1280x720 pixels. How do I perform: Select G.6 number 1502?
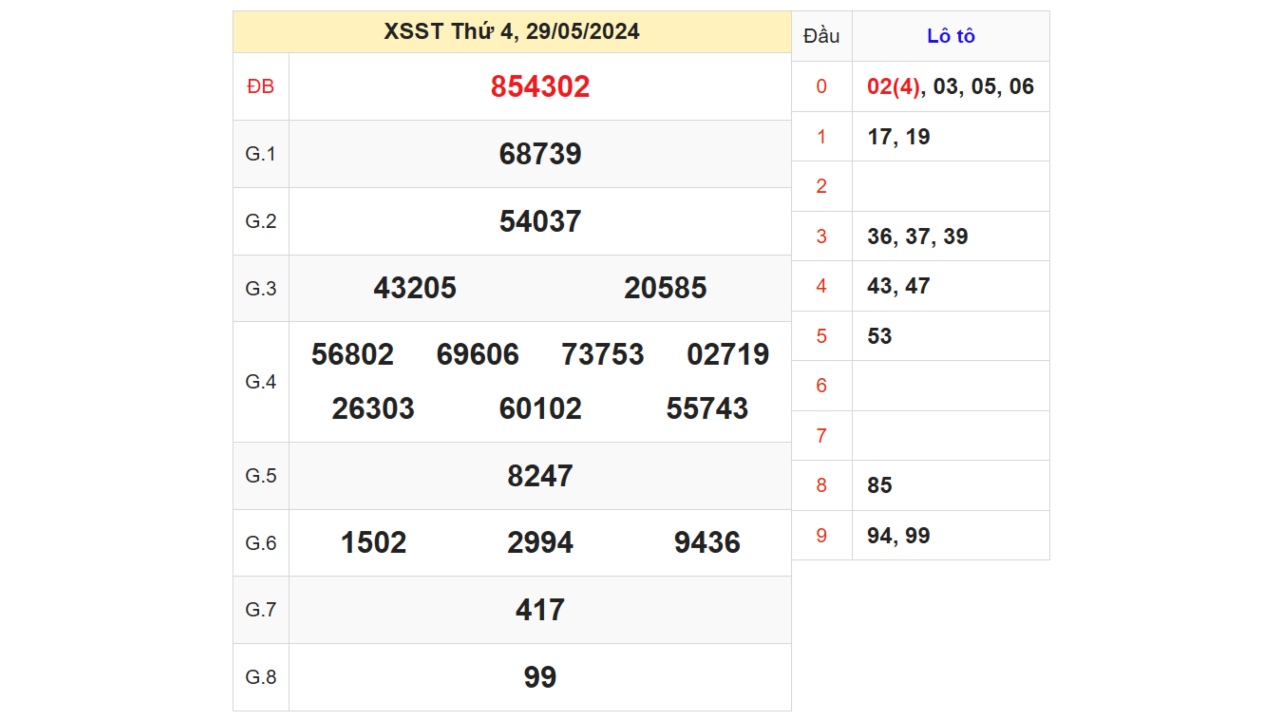(373, 543)
